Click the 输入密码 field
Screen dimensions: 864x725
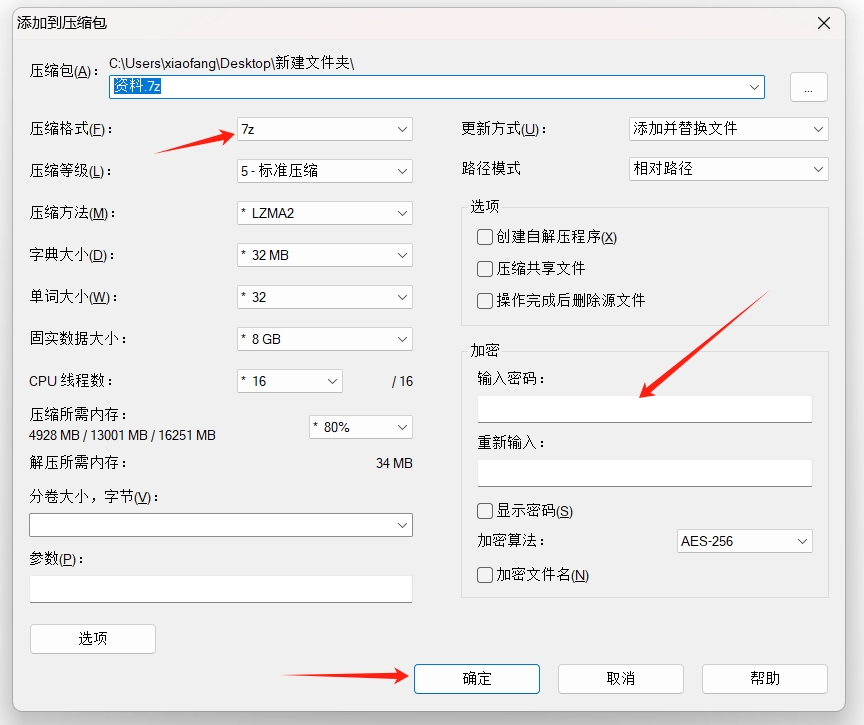click(x=644, y=409)
